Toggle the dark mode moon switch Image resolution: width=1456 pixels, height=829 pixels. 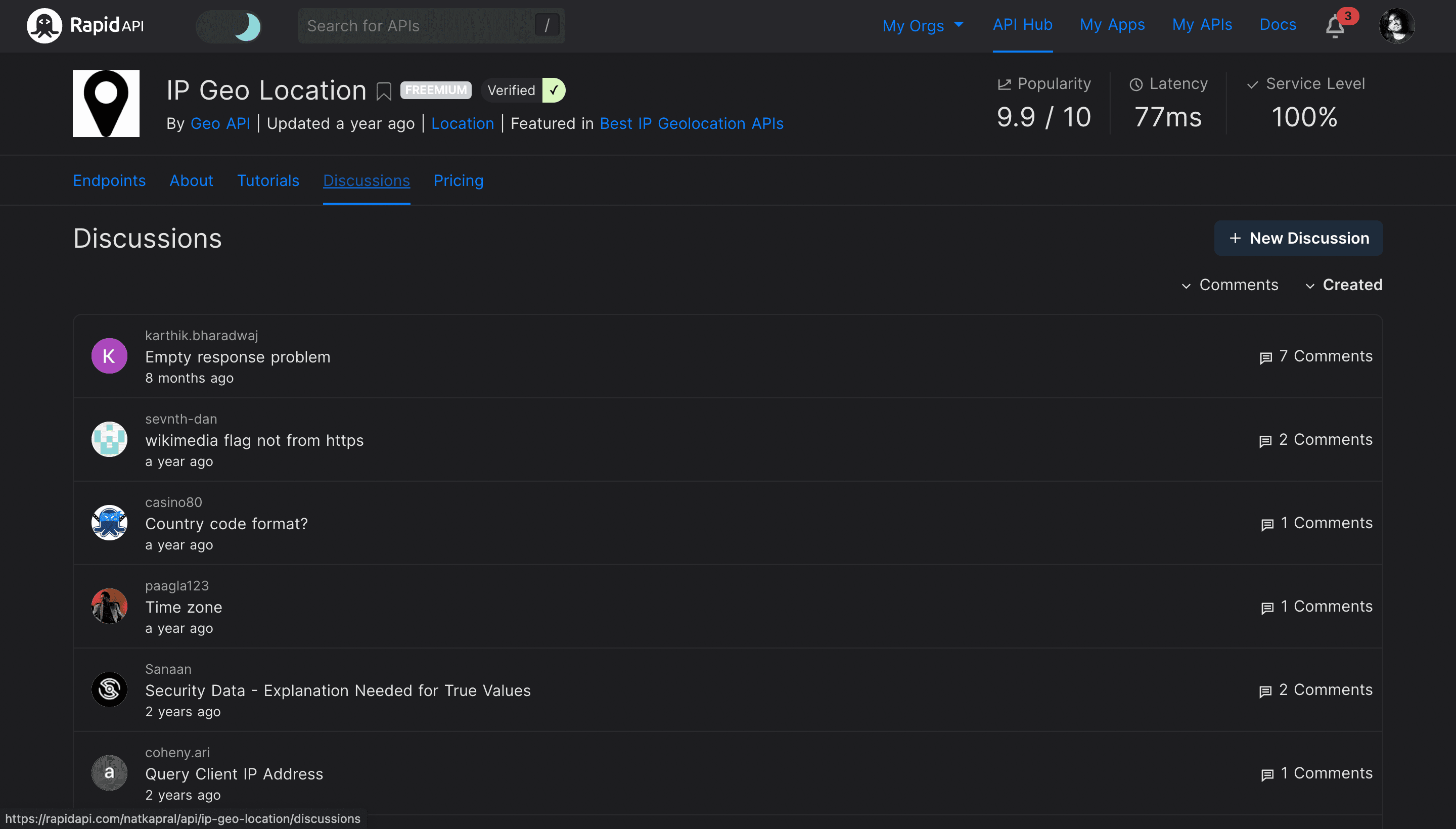pos(229,26)
